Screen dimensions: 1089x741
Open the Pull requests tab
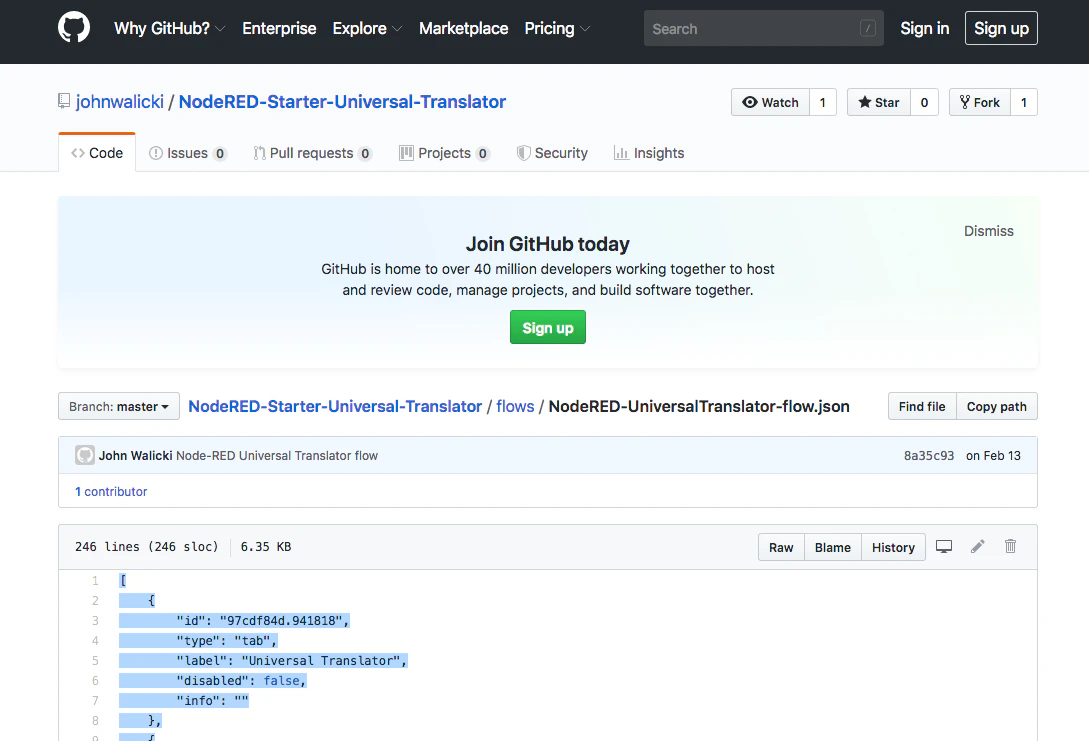[313, 153]
